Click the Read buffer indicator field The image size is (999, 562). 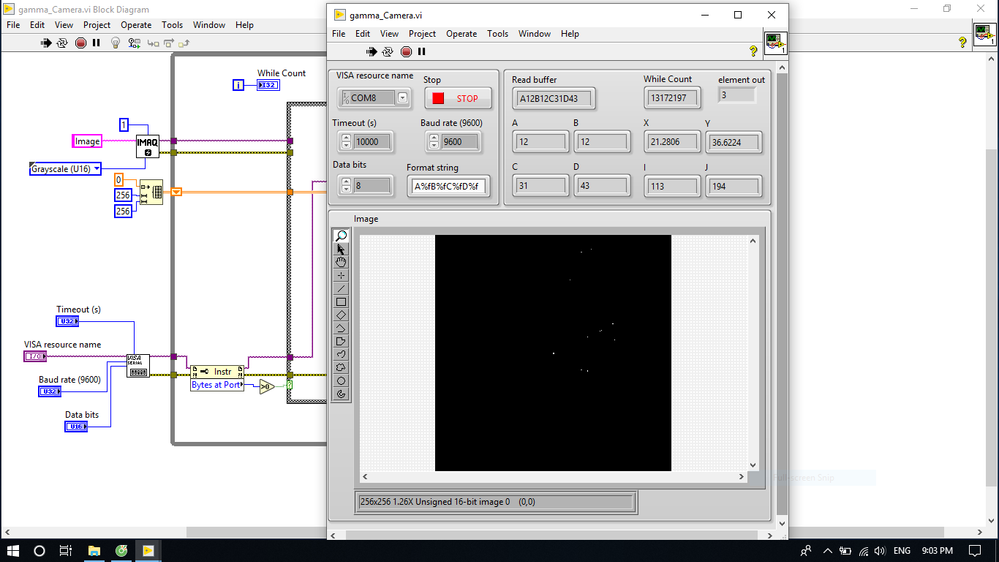pyautogui.click(x=554, y=98)
